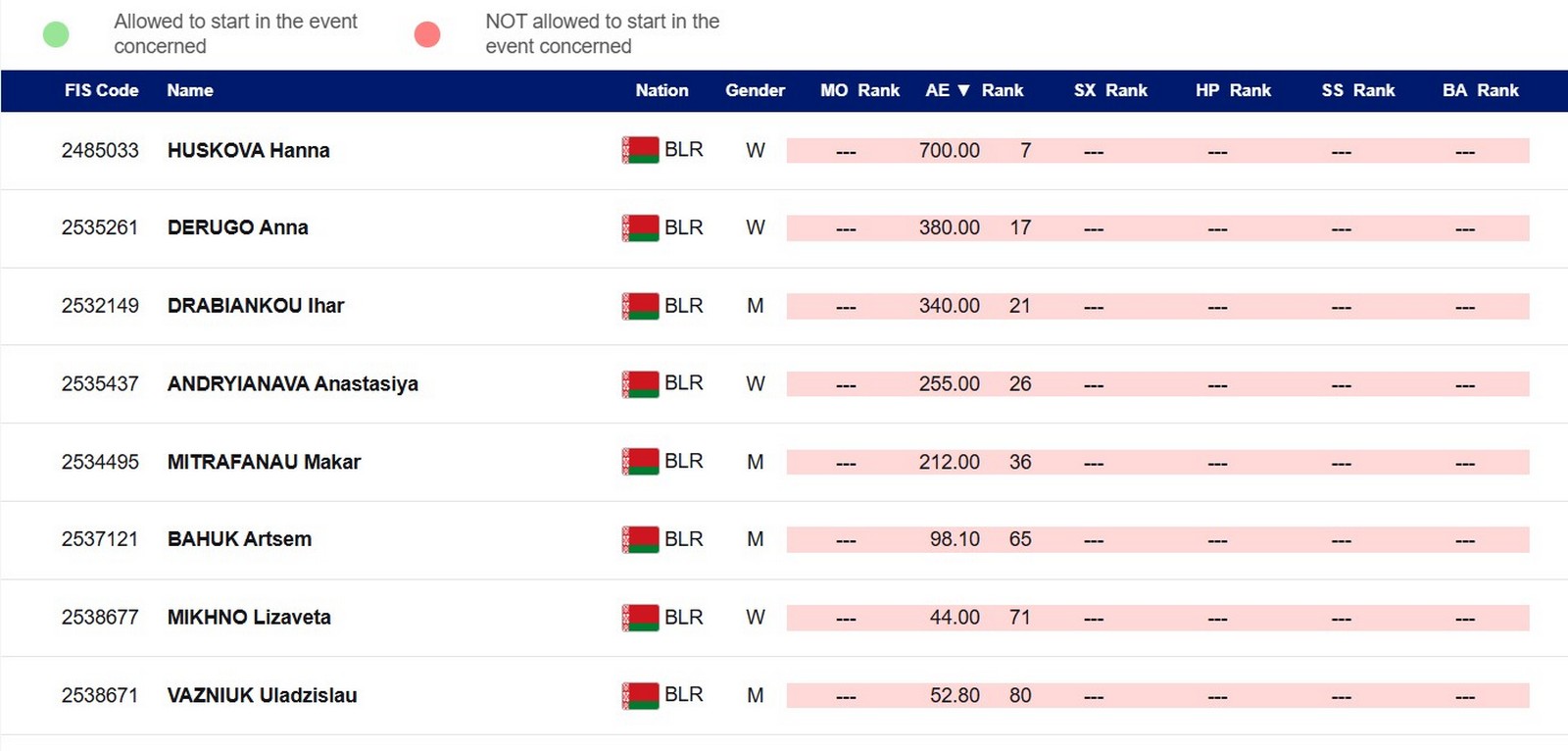Sort by the HP column header
The width and height of the screenshot is (1568, 751).
[1206, 90]
